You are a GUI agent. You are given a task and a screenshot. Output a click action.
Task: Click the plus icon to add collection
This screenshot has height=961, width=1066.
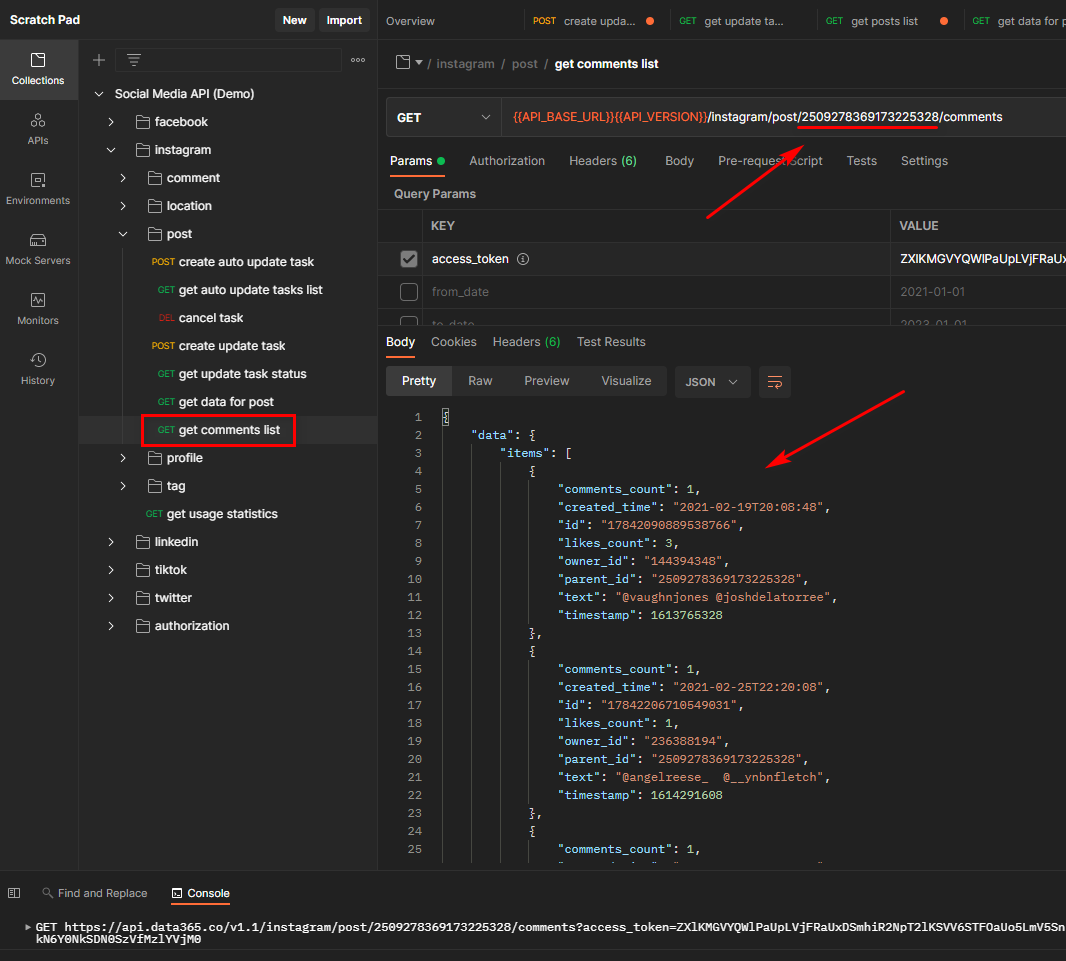(x=99, y=60)
